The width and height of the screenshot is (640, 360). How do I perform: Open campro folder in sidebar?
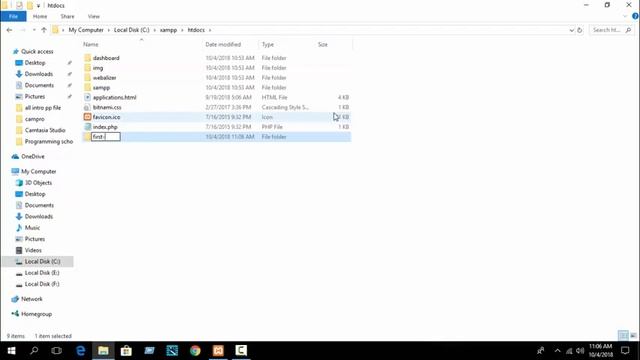[34, 119]
